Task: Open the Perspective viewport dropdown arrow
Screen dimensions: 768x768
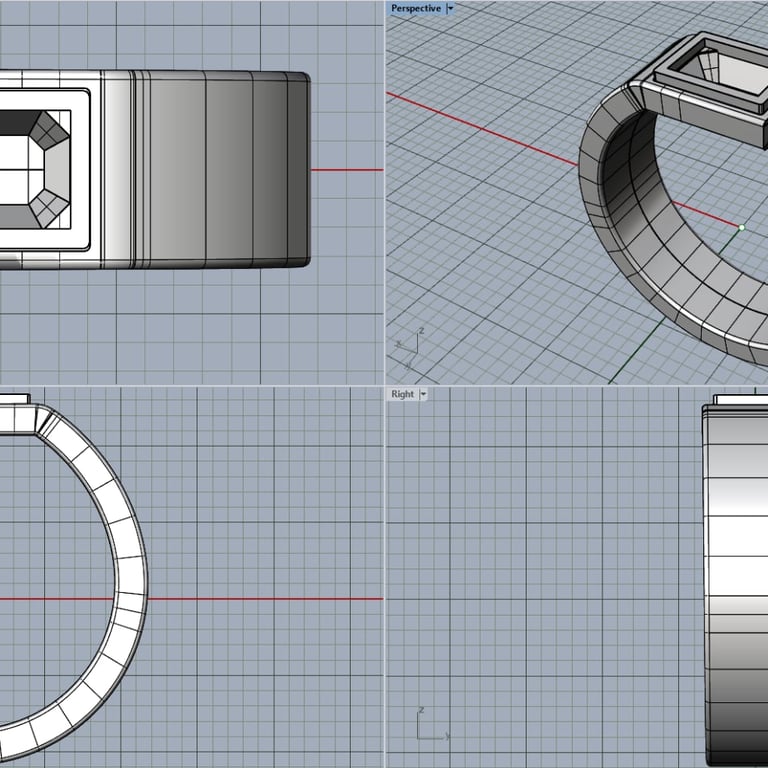Action: point(451,8)
